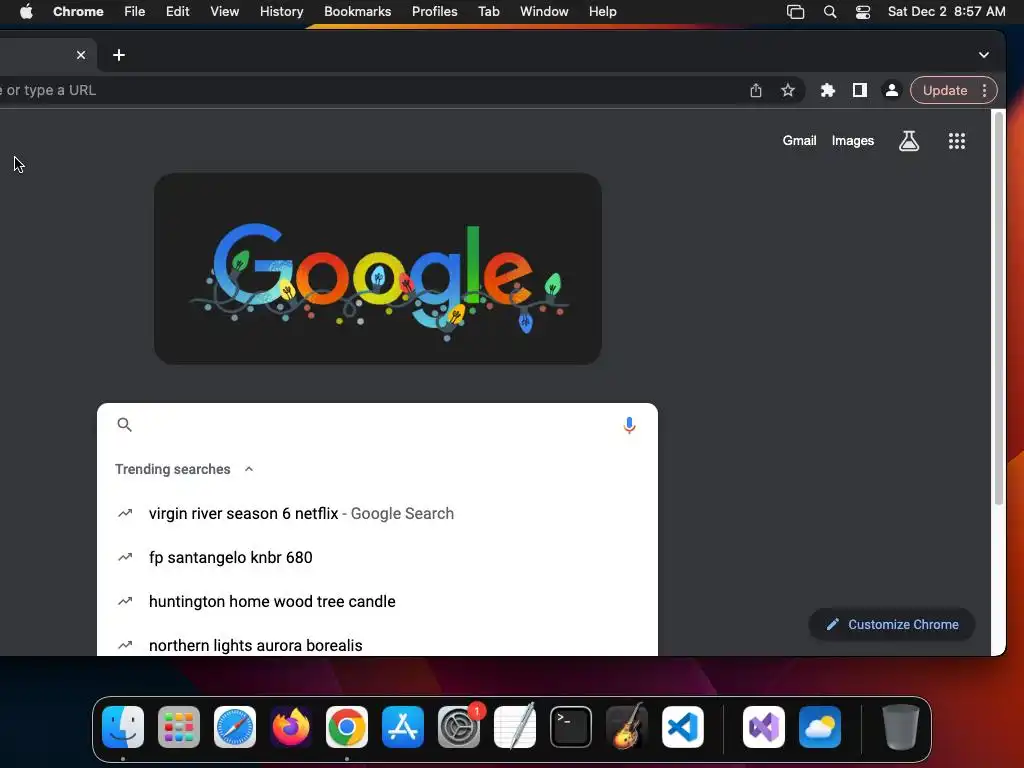
Task: Open the Trash in the Dock
Action: 901,727
